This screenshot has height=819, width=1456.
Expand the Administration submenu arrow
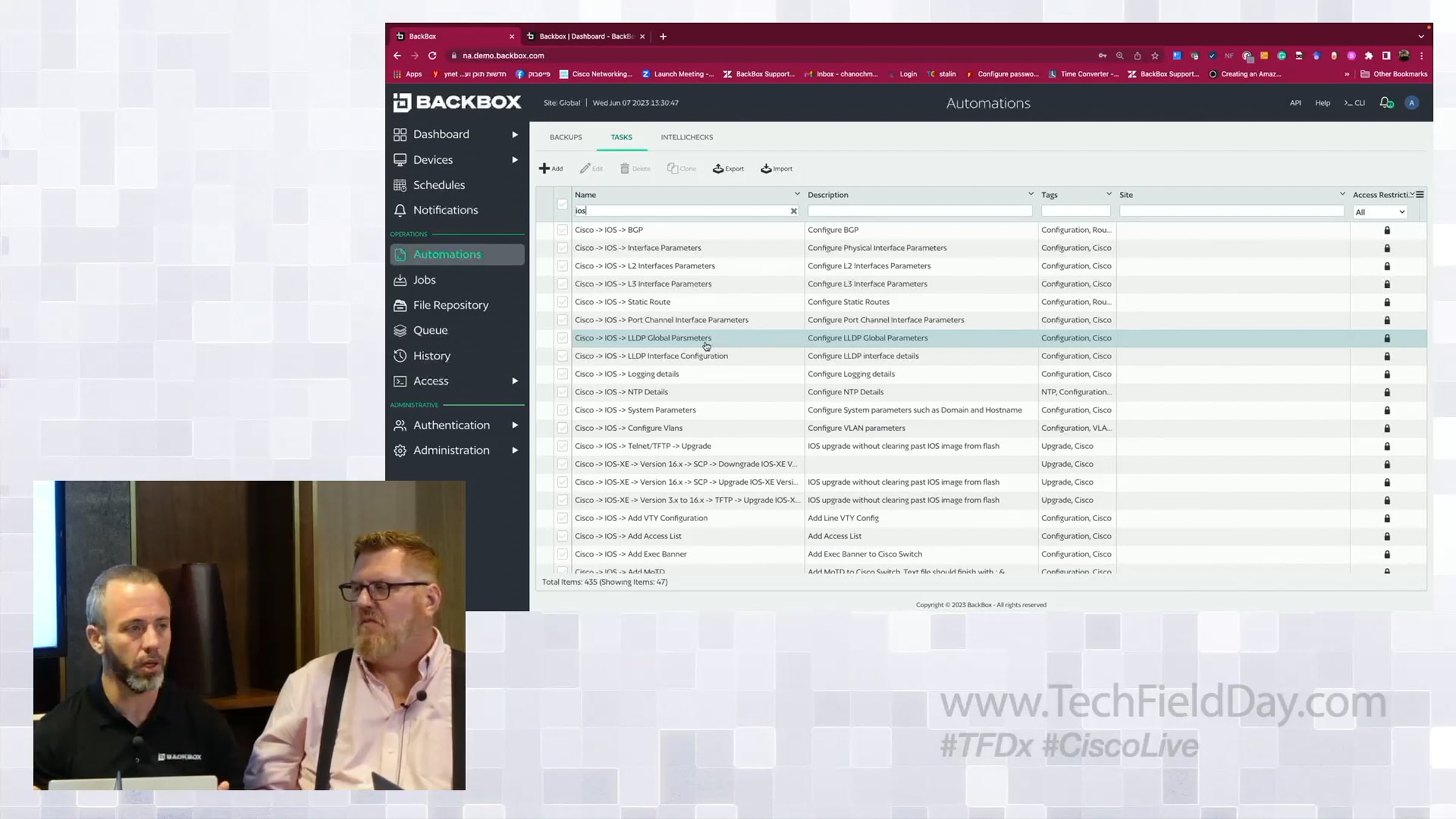(514, 450)
